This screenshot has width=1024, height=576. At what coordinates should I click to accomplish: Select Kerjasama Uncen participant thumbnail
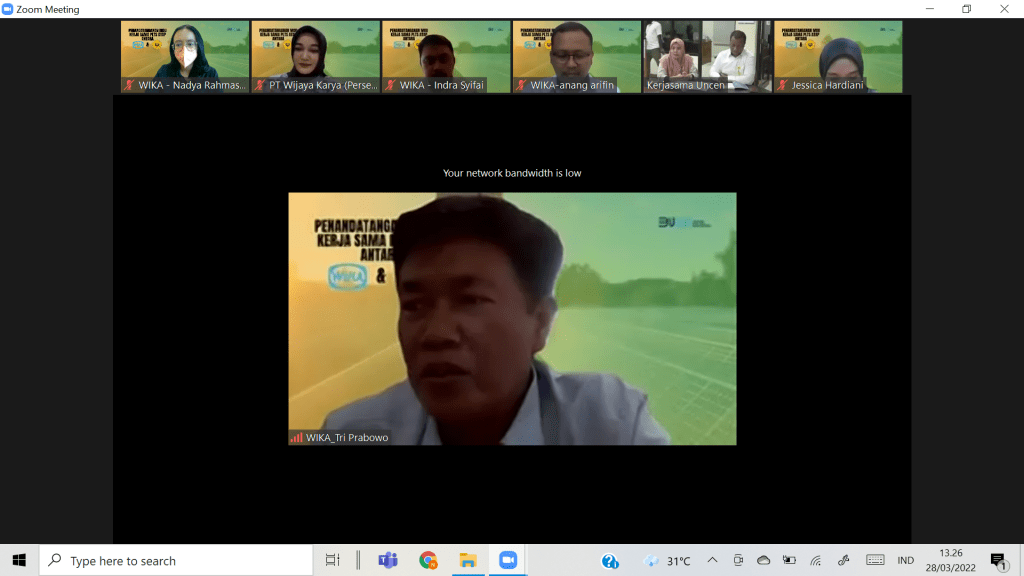click(707, 57)
